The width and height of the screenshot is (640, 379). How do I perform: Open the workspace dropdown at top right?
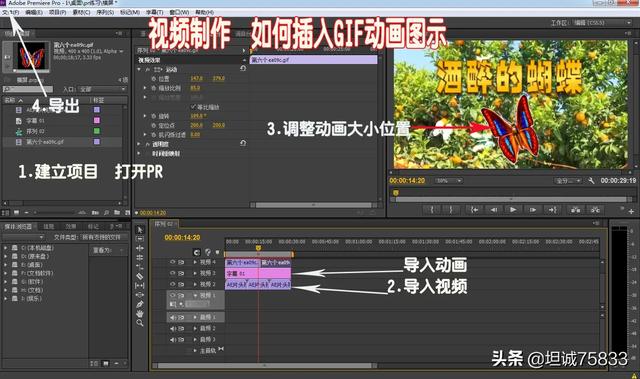click(602, 22)
